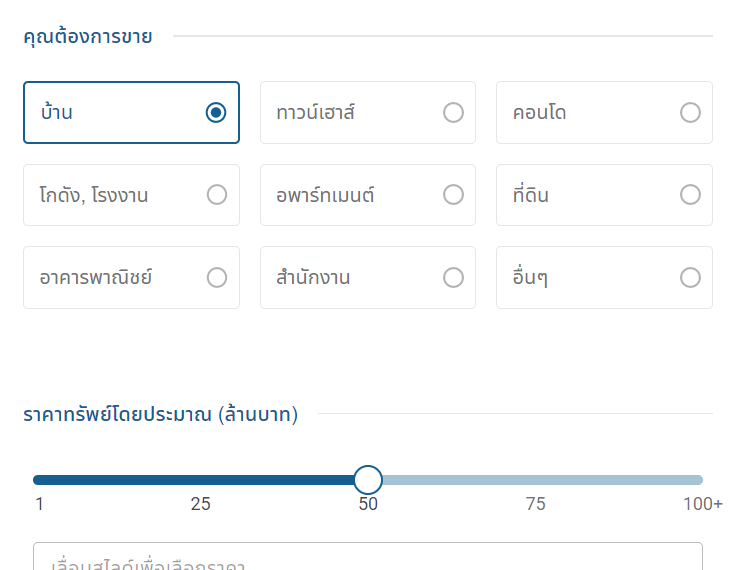Select the อพาร์ทเมนต์ radio button
Screen dimensions: 738x570
click(x=453, y=195)
